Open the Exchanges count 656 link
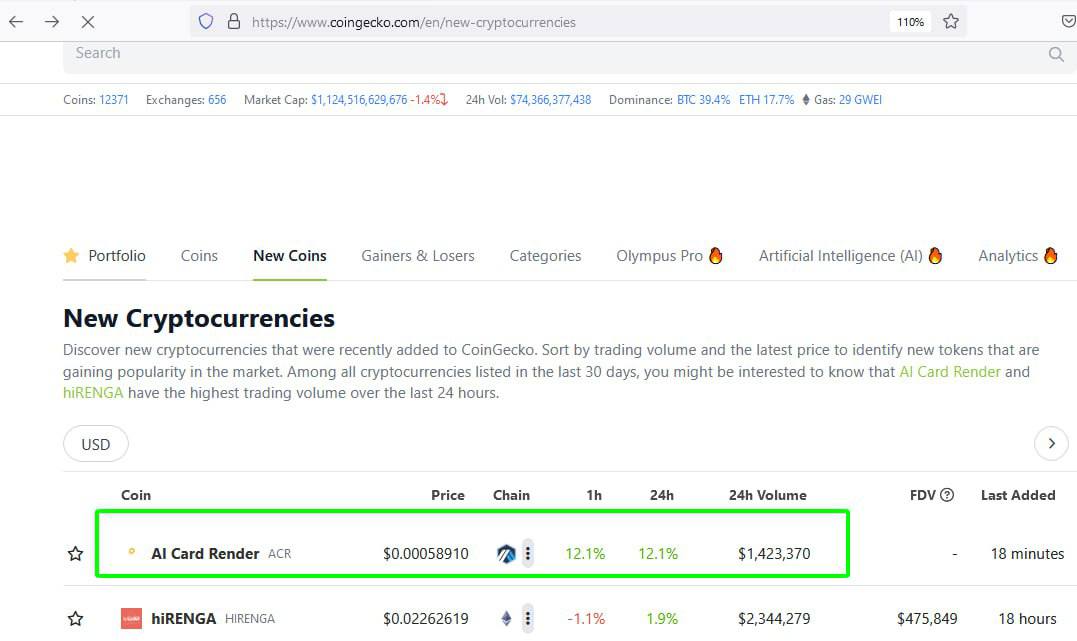 click(x=217, y=100)
